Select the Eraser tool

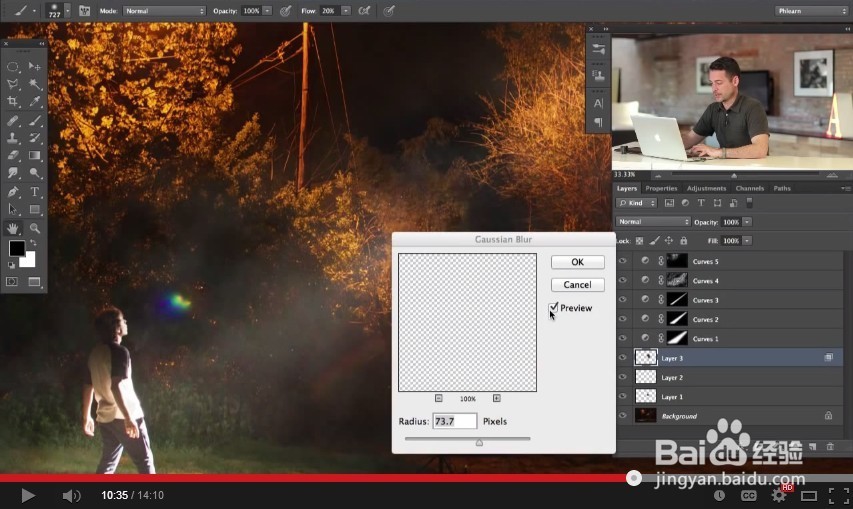point(13,156)
